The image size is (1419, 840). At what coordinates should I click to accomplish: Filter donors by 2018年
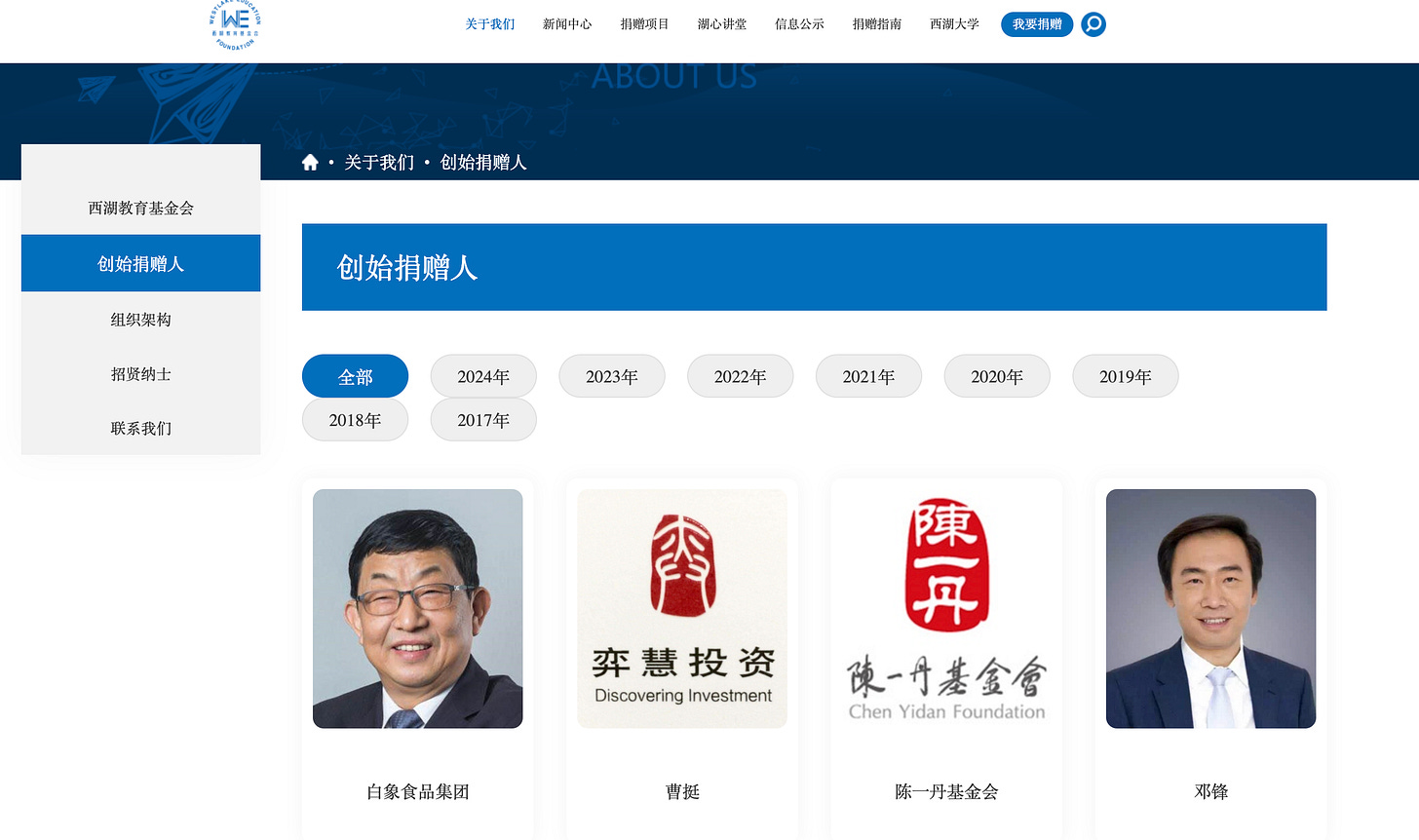coord(355,420)
